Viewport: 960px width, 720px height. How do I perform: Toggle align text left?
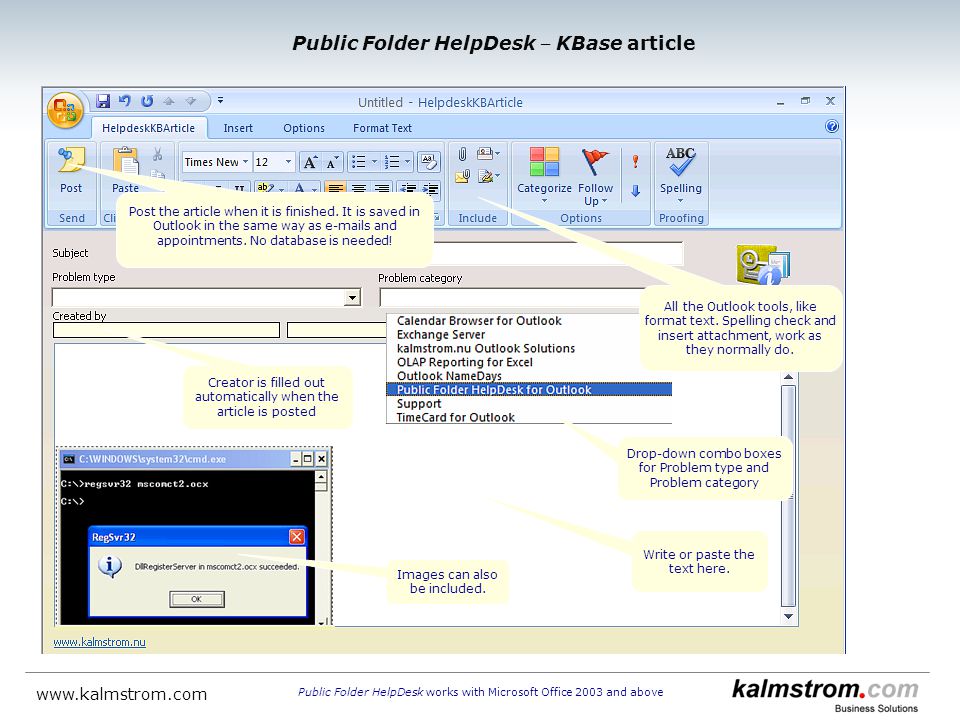[x=336, y=188]
